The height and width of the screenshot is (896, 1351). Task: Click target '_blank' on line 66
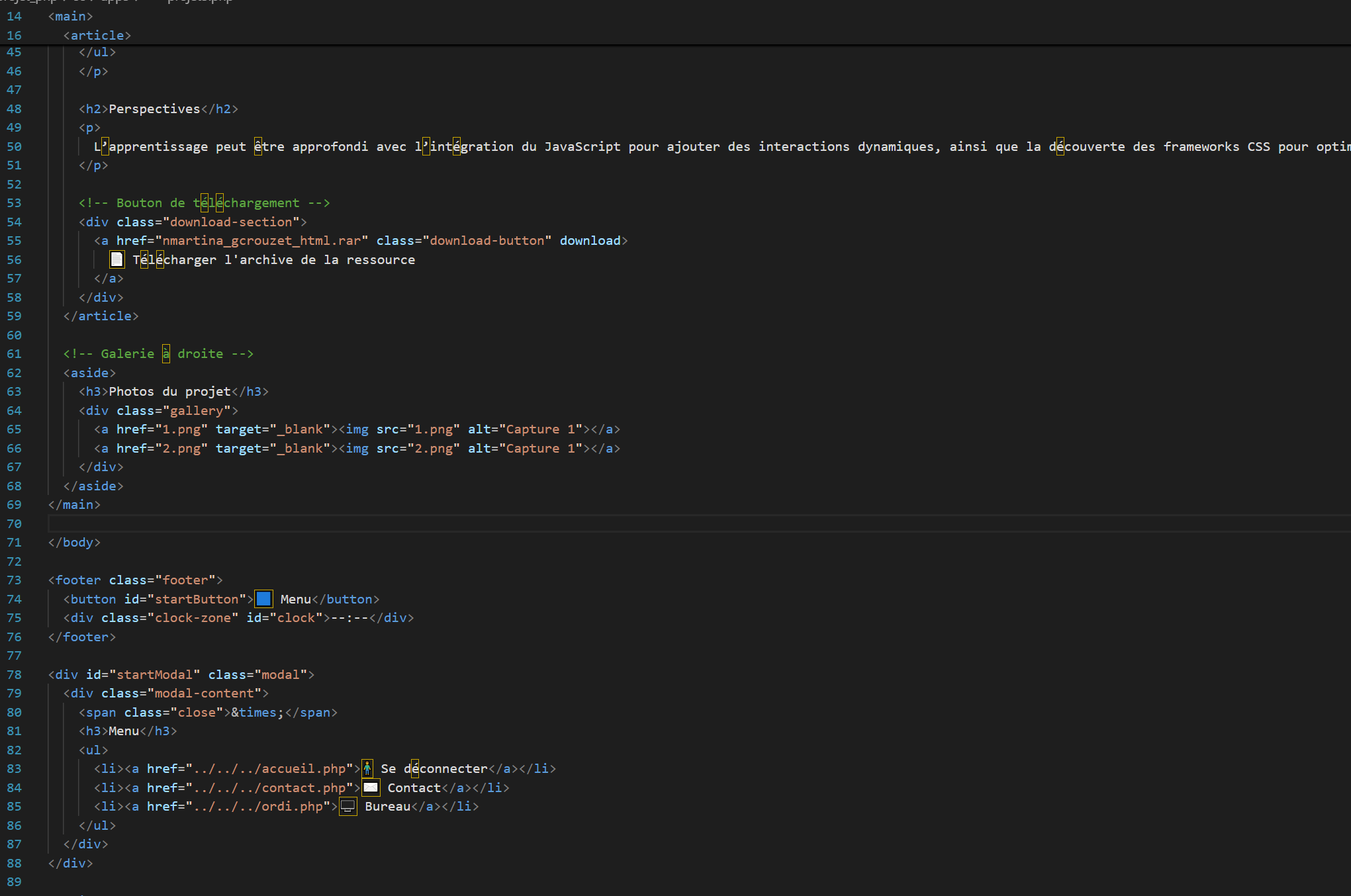[x=300, y=448]
